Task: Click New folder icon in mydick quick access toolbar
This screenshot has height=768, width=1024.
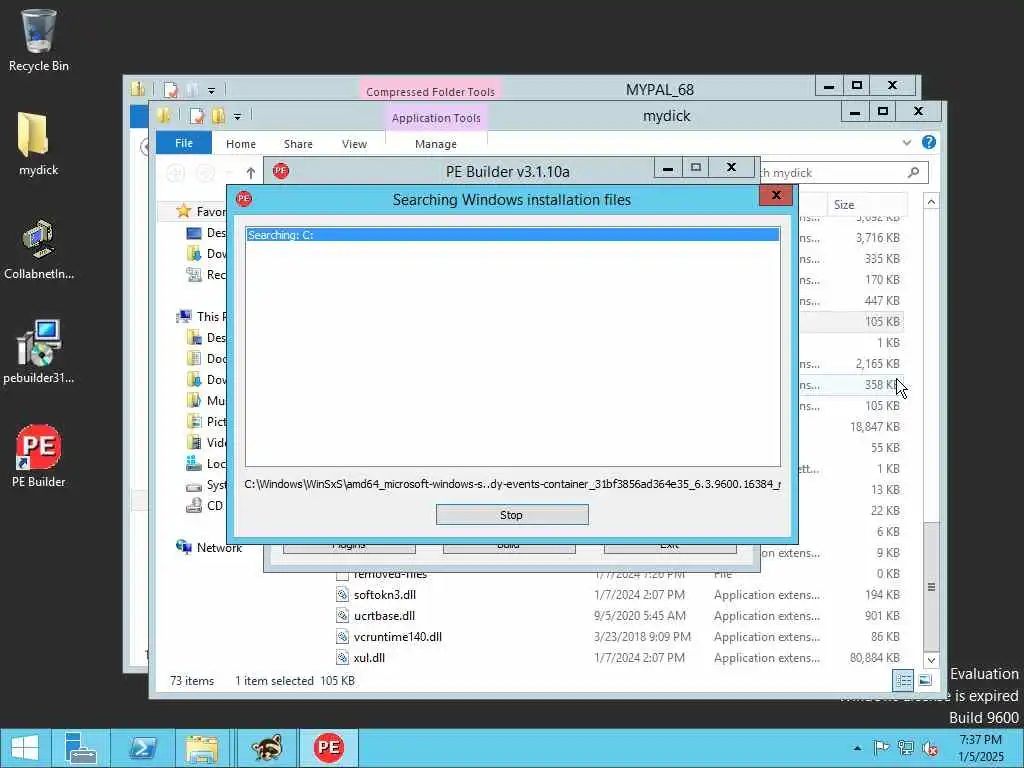Action: click(x=218, y=116)
